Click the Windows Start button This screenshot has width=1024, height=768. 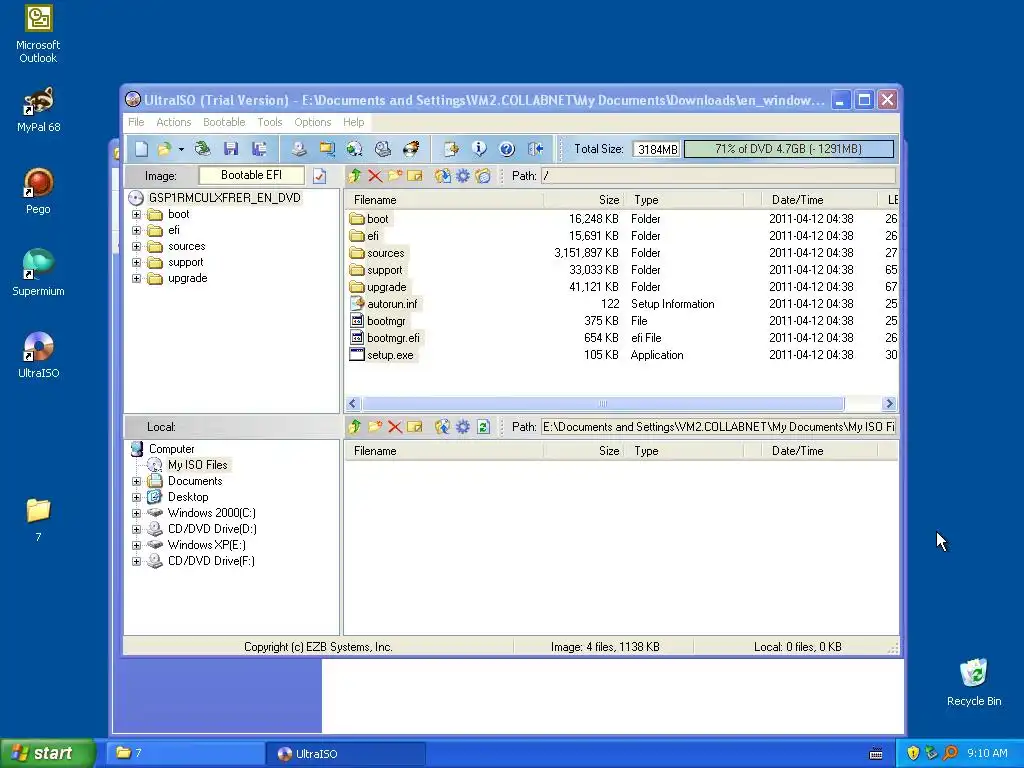(x=47, y=754)
